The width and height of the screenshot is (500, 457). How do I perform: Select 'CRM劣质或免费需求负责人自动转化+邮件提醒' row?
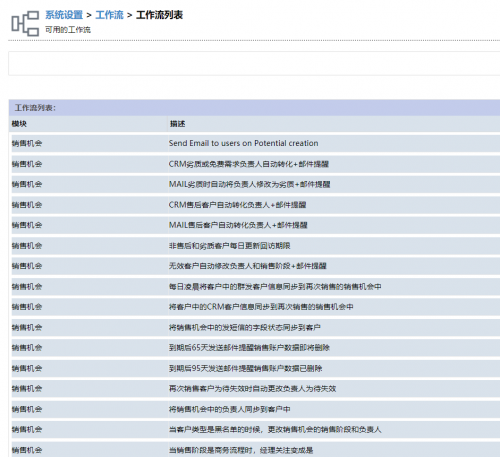click(x=256, y=164)
